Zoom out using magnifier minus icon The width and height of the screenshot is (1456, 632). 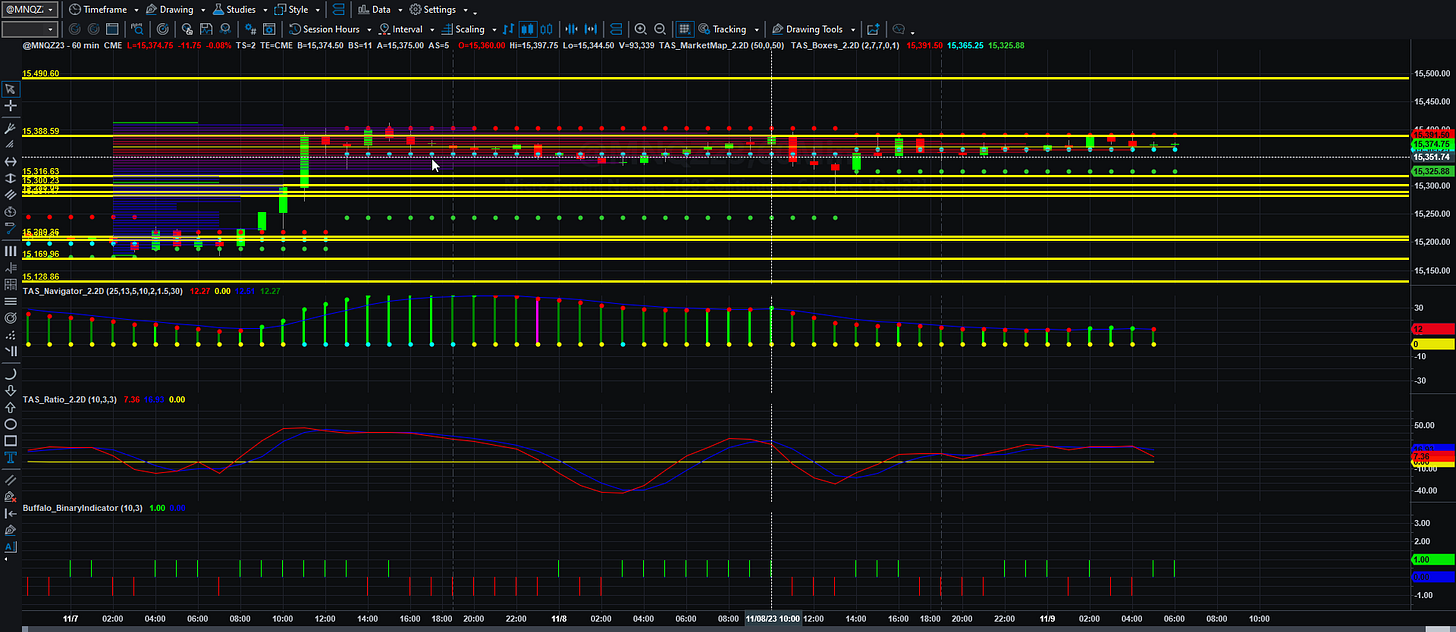[661, 29]
